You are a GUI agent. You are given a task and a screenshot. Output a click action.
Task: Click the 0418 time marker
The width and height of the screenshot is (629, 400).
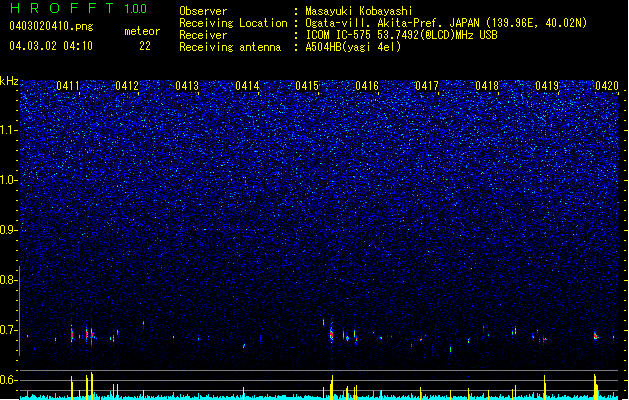[487, 85]
